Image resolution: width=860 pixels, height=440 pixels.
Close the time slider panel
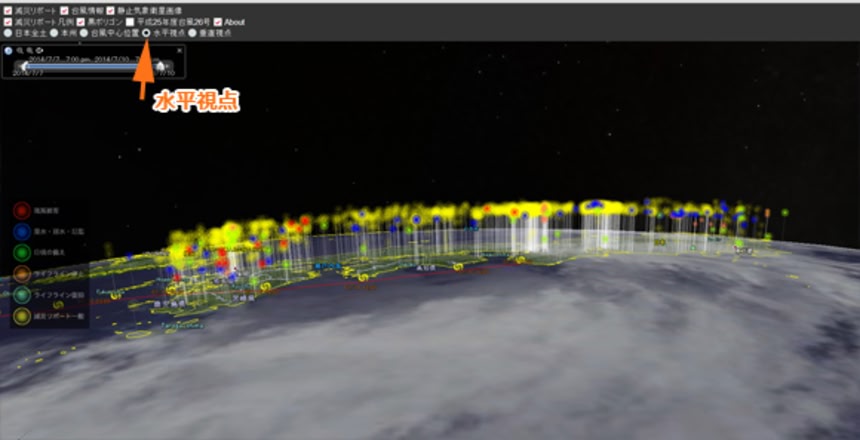tap(179, 50)
